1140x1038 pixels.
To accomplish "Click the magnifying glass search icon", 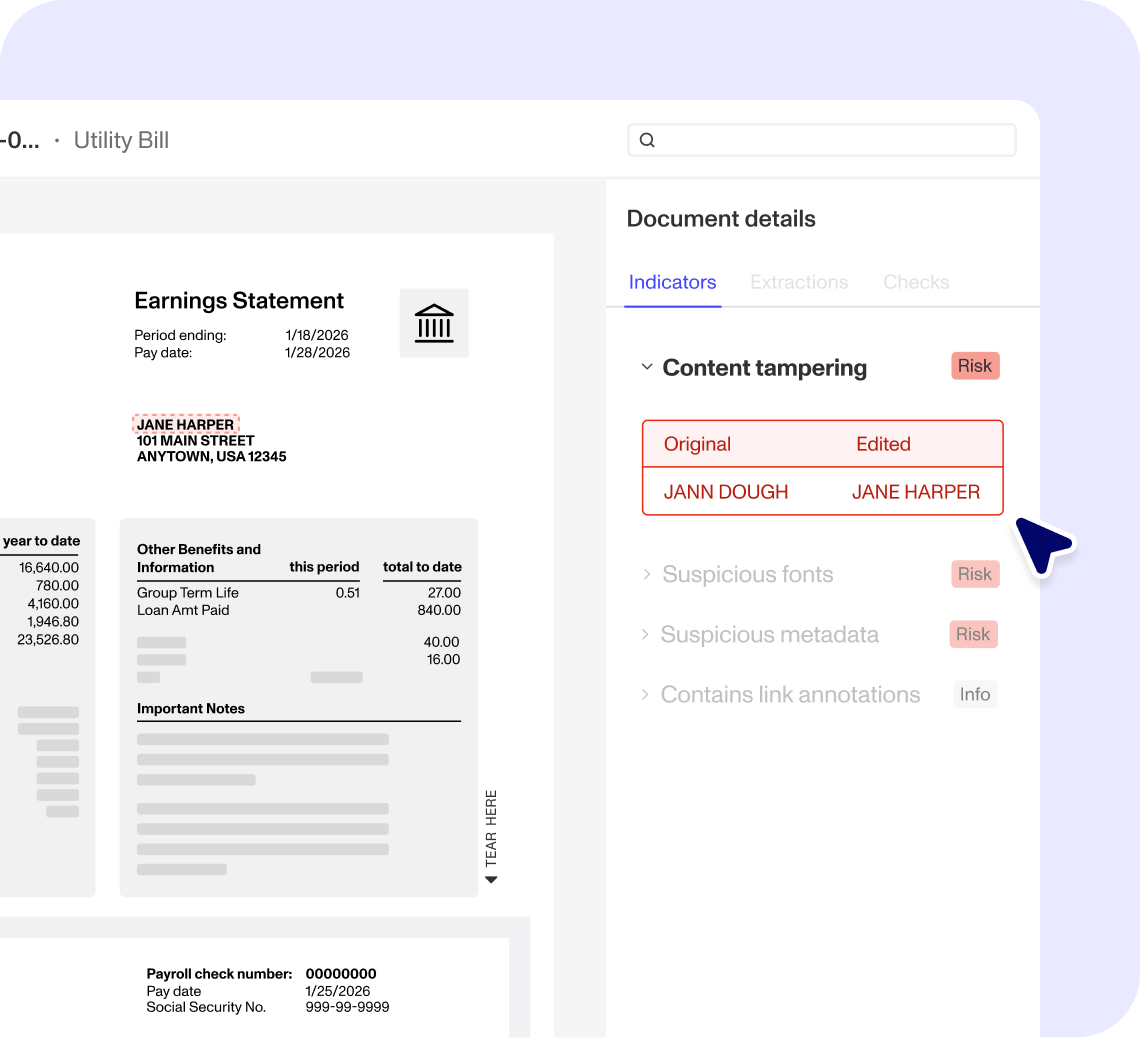I will (x=646, y=140).
